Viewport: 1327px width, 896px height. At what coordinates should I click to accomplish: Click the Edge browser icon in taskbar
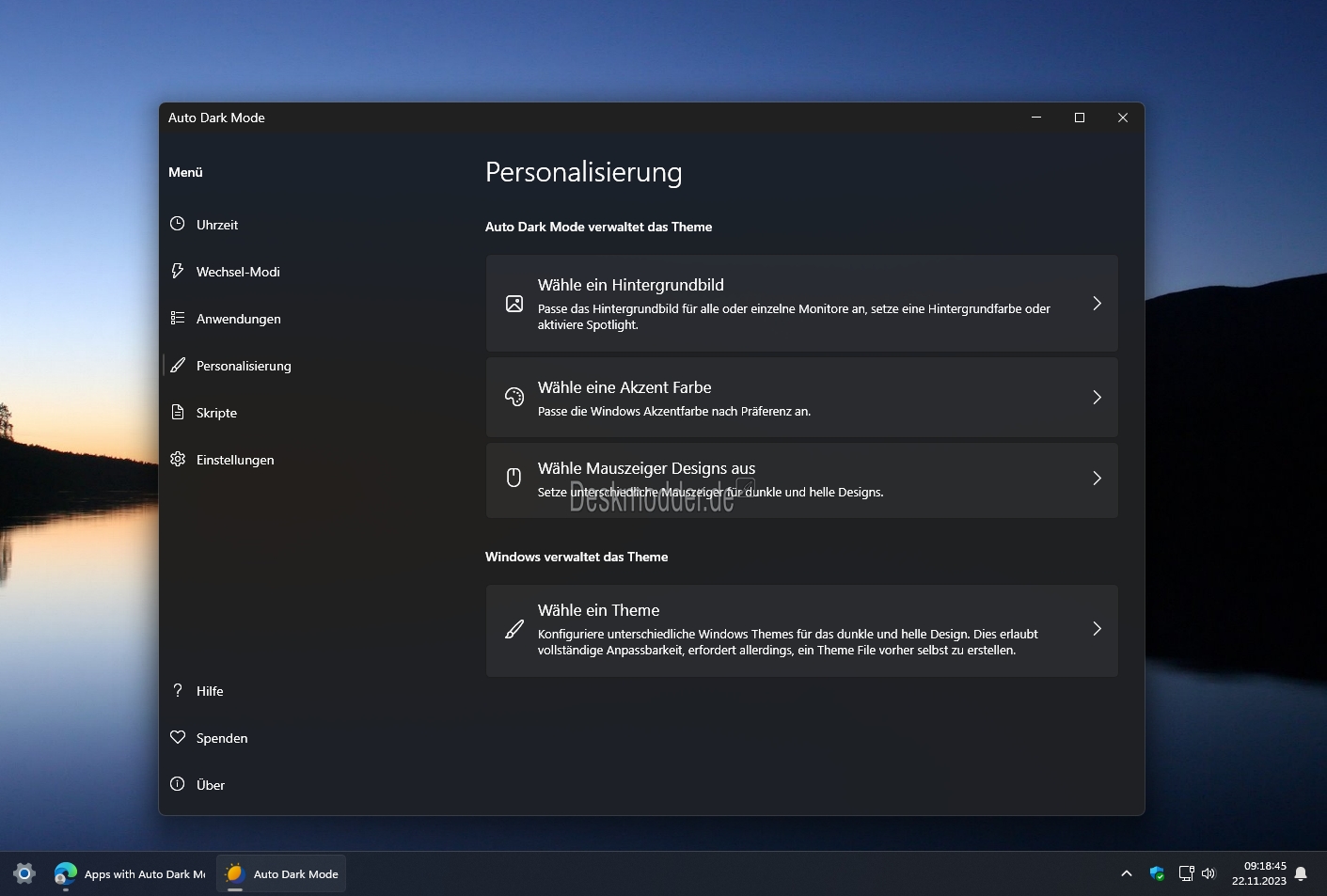pyautogui.click(x=66, y=873)
